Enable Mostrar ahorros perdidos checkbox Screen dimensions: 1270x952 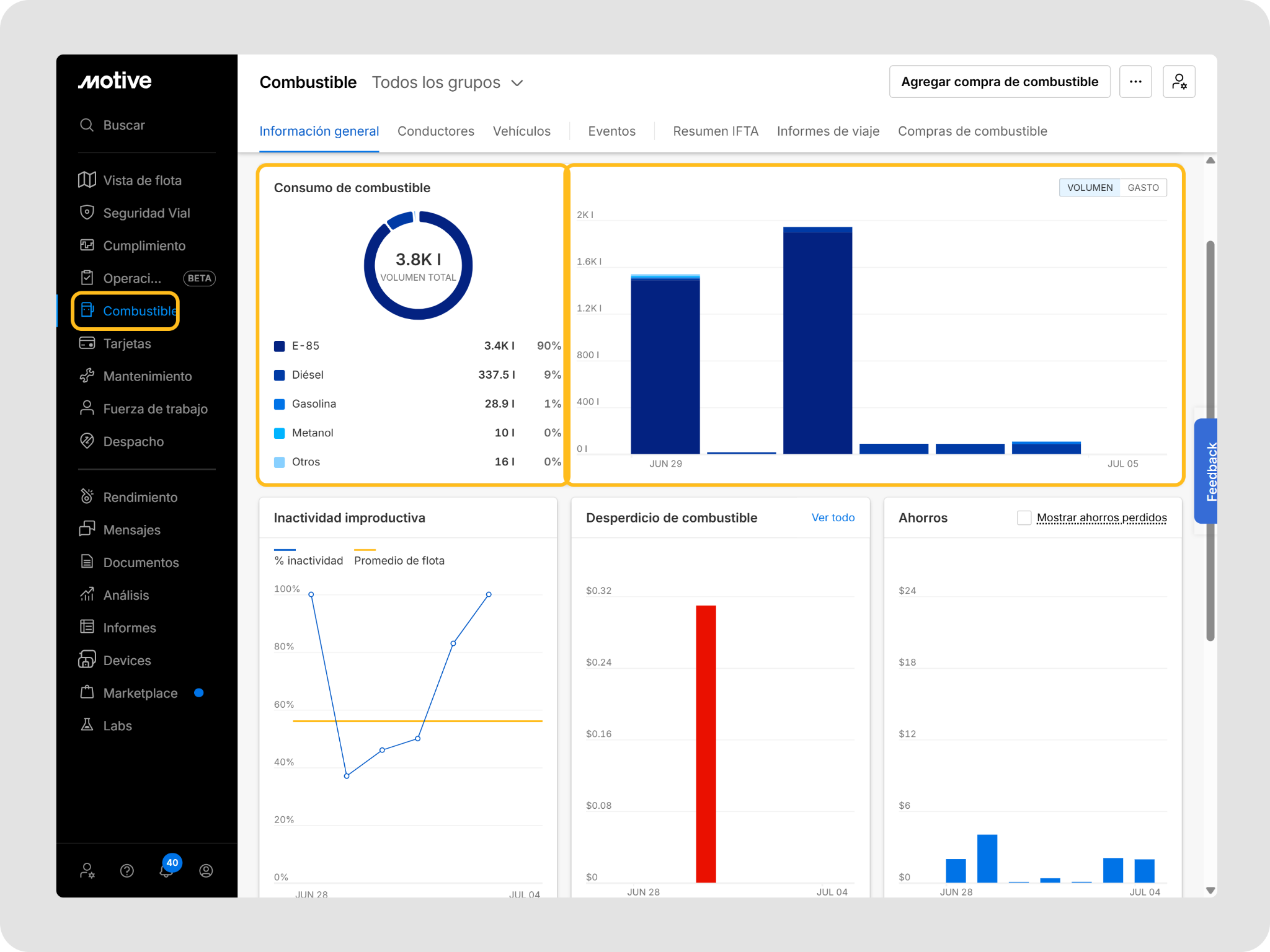1024,518
